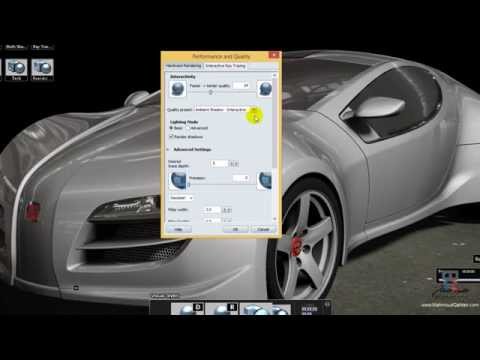Toggle the Render shadows checkbox

click(x=172, y=136)
